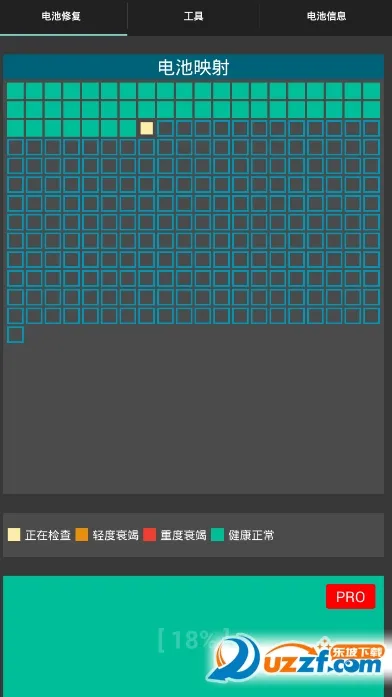Click the 轻度衰竭 legend label
The height and width of the screenshot is (697, 392).
(x=116, y=535)
